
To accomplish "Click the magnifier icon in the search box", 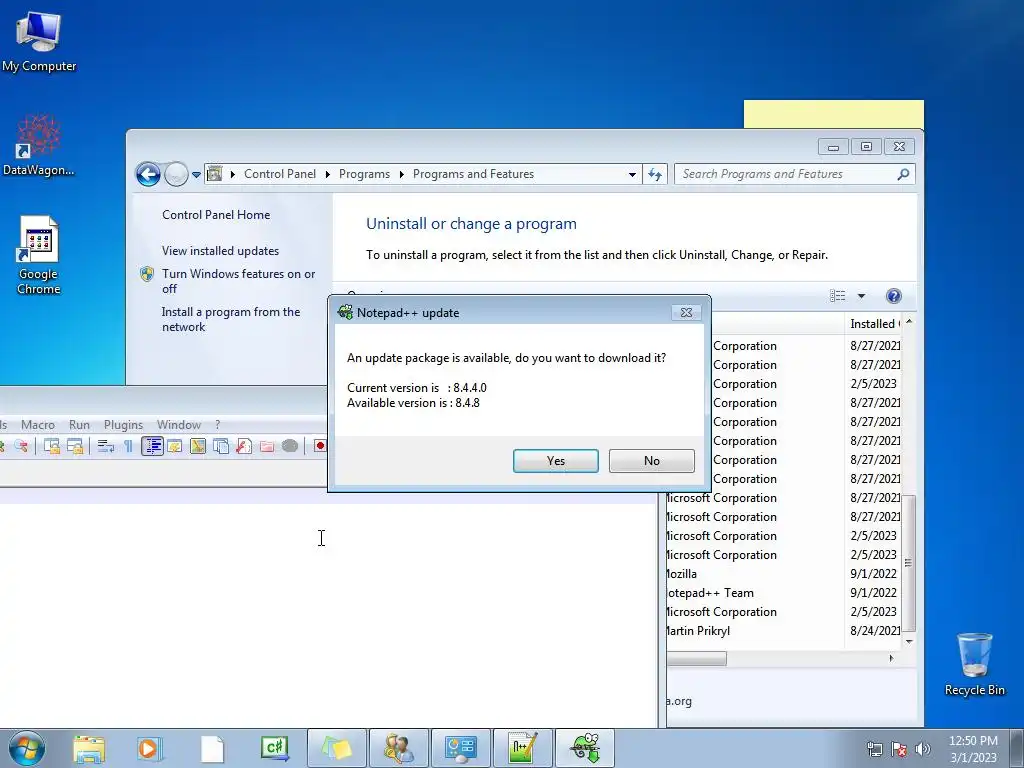I will coord(903,174).
